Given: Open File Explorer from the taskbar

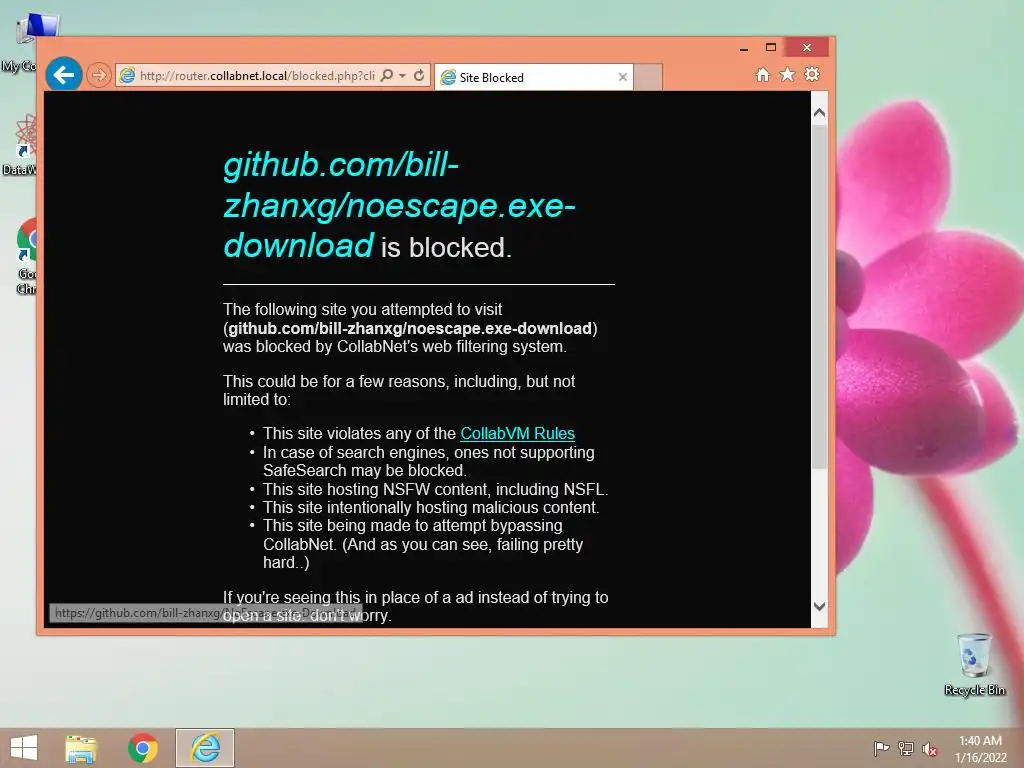Looking at the screenshot, I should tap(81, 748).
